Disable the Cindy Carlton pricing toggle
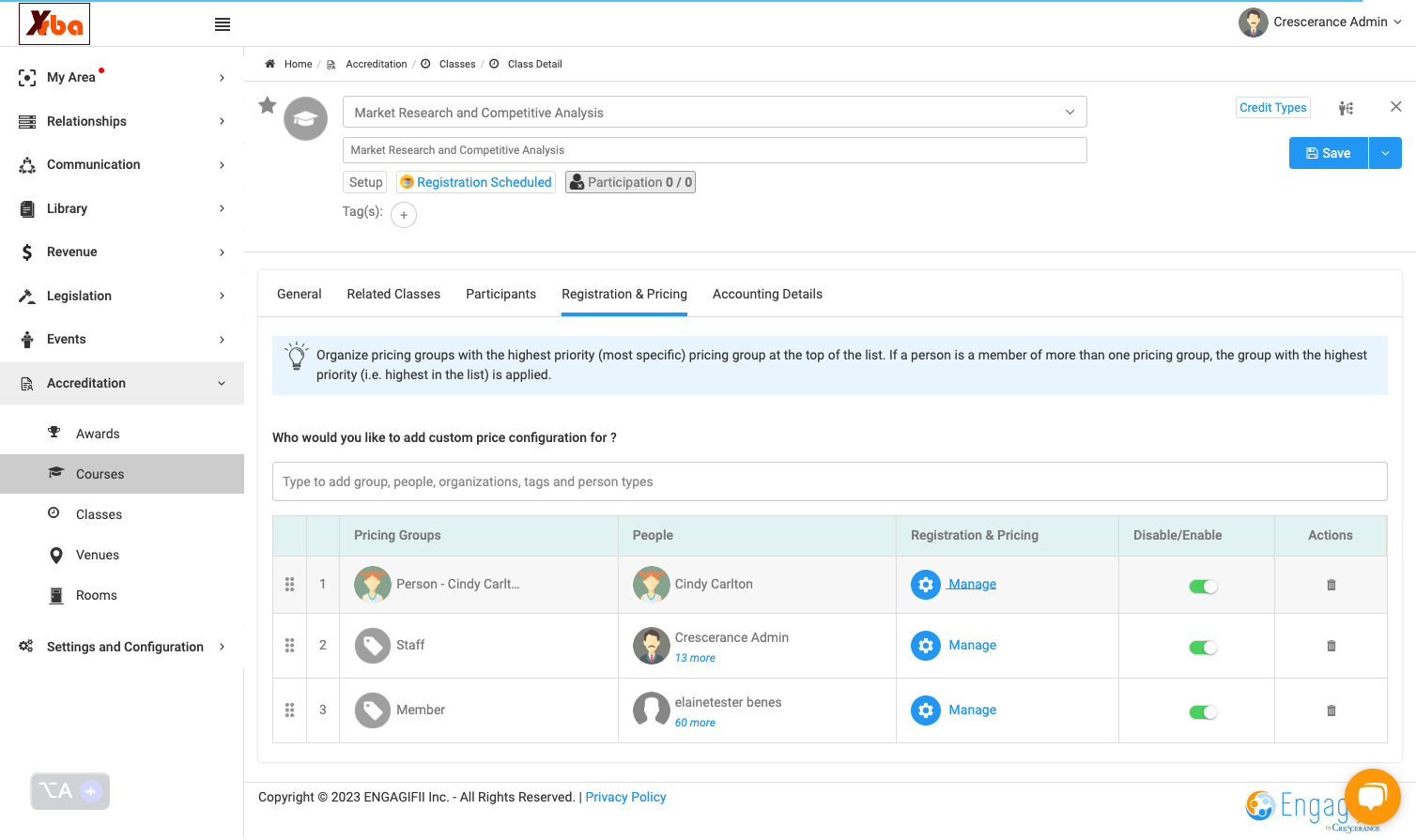The height and width of the screenshot is (840, 1416). pos(1203,587)
